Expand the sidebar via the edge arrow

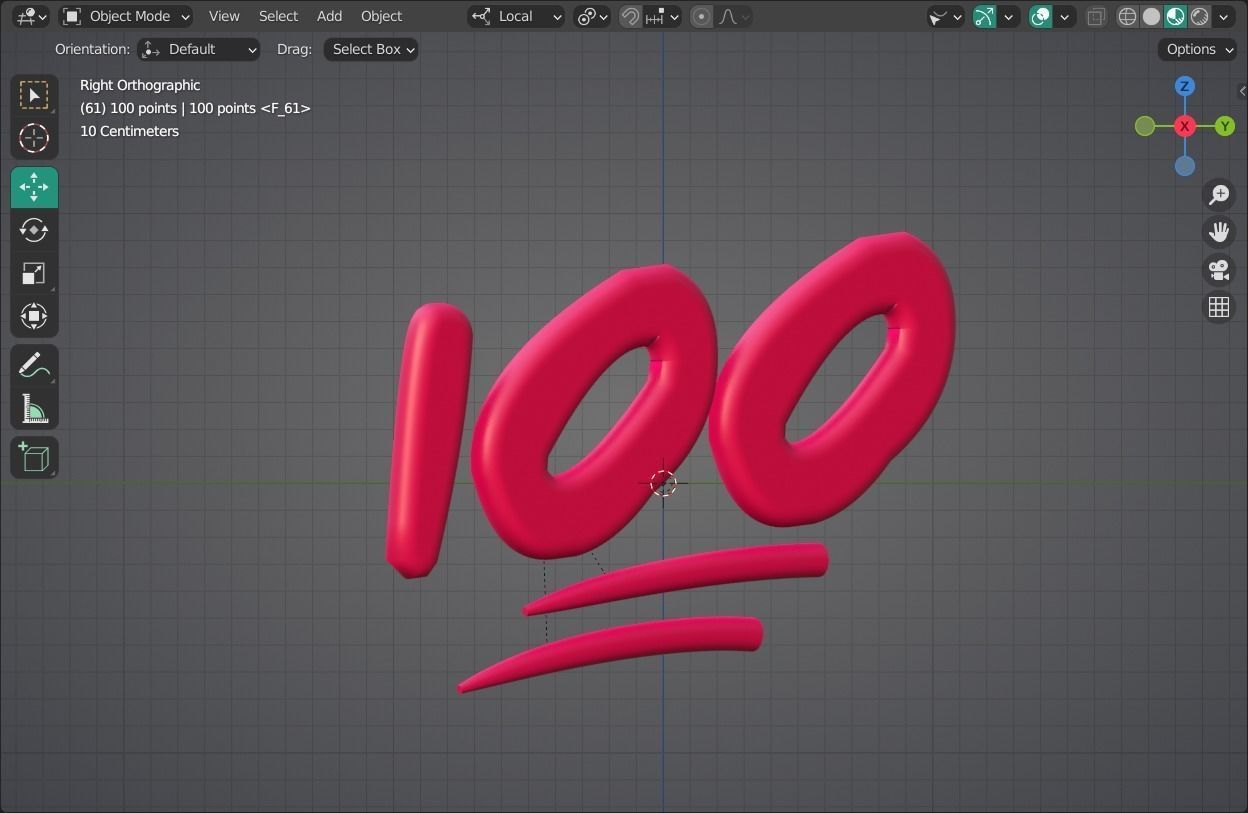pyautogui.click(x=1242, y=91)
